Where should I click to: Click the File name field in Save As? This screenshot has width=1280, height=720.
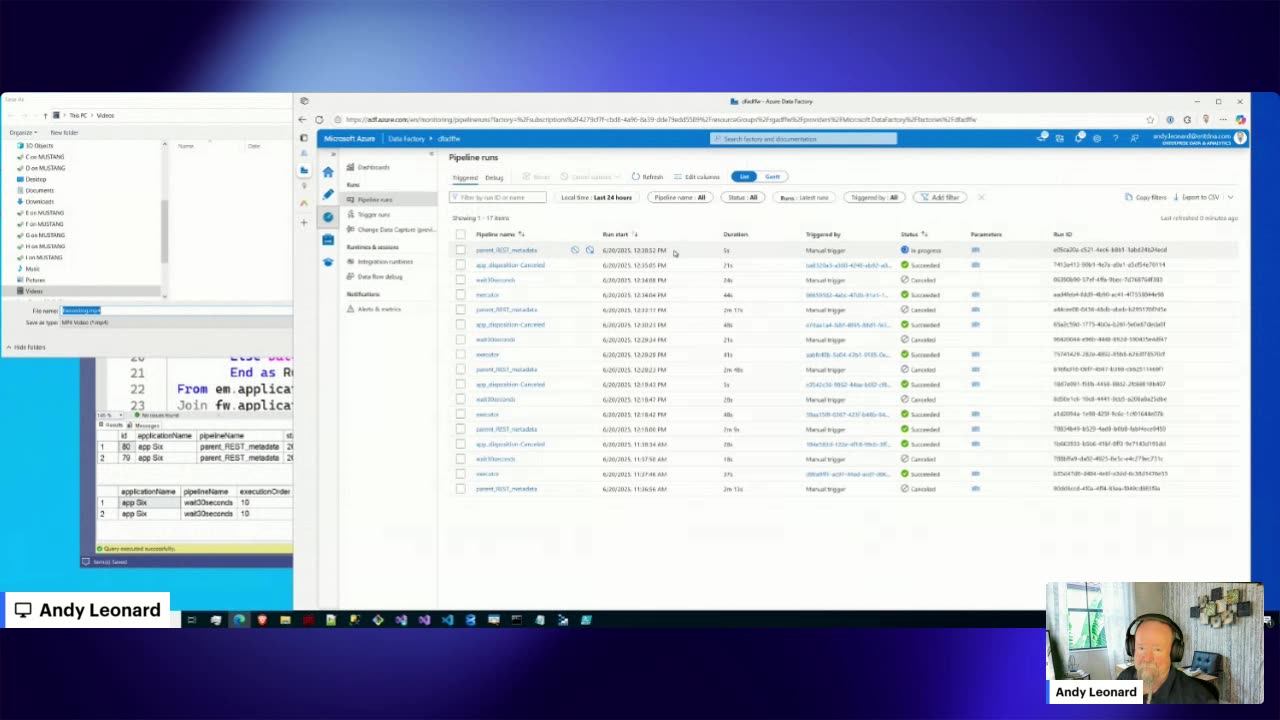tap(176, 311)
